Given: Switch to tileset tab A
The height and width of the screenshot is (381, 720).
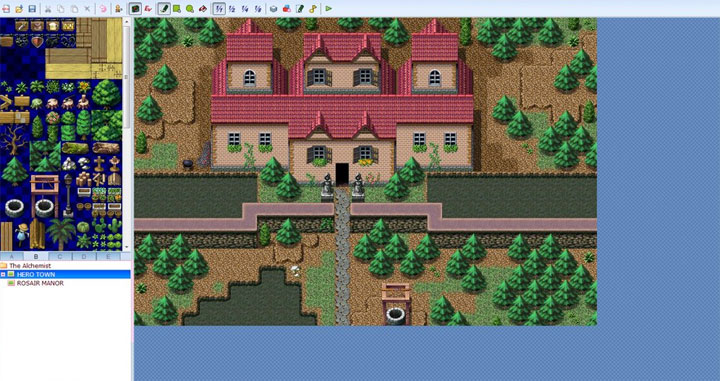Looking at the screenshot, I should click(11, 256).
